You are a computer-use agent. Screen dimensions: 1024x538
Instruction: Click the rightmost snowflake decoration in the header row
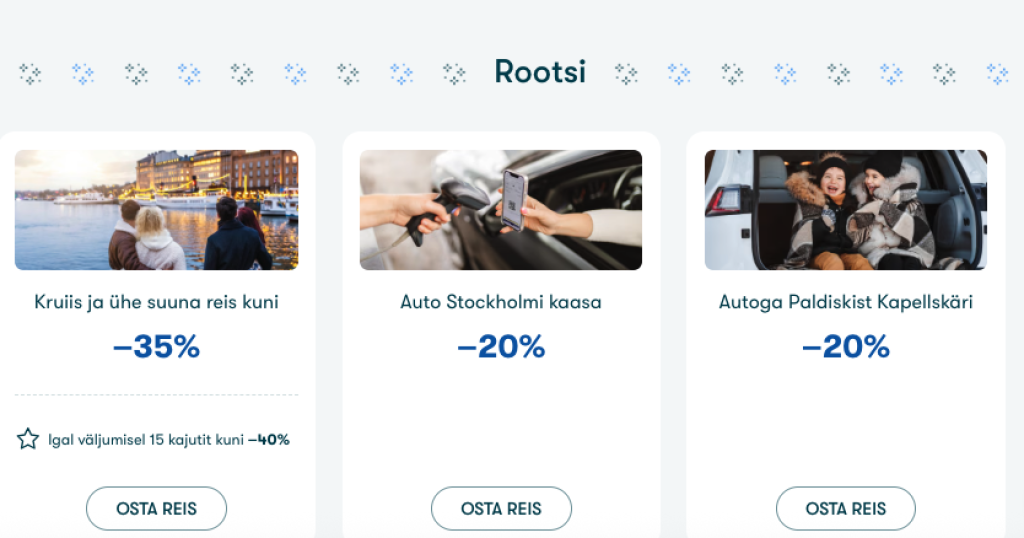pyautogui.click(x=997, y=73)
